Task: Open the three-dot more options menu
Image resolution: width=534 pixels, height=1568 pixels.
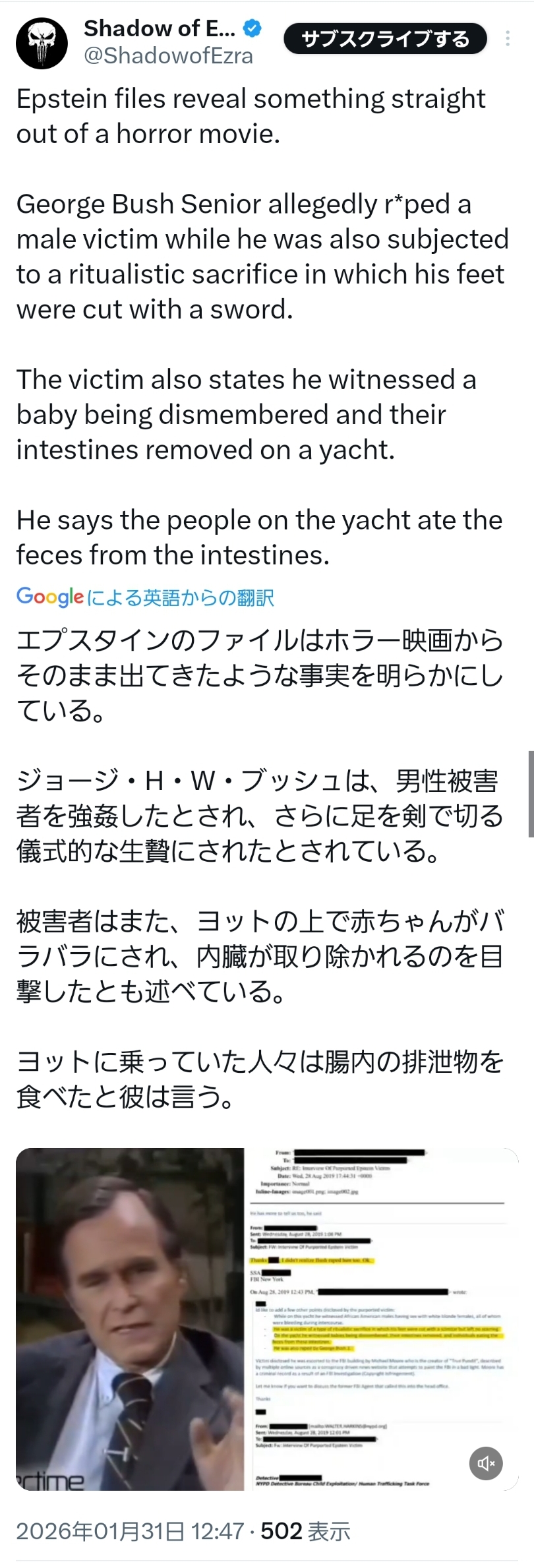Action: [x=508, y=39]
